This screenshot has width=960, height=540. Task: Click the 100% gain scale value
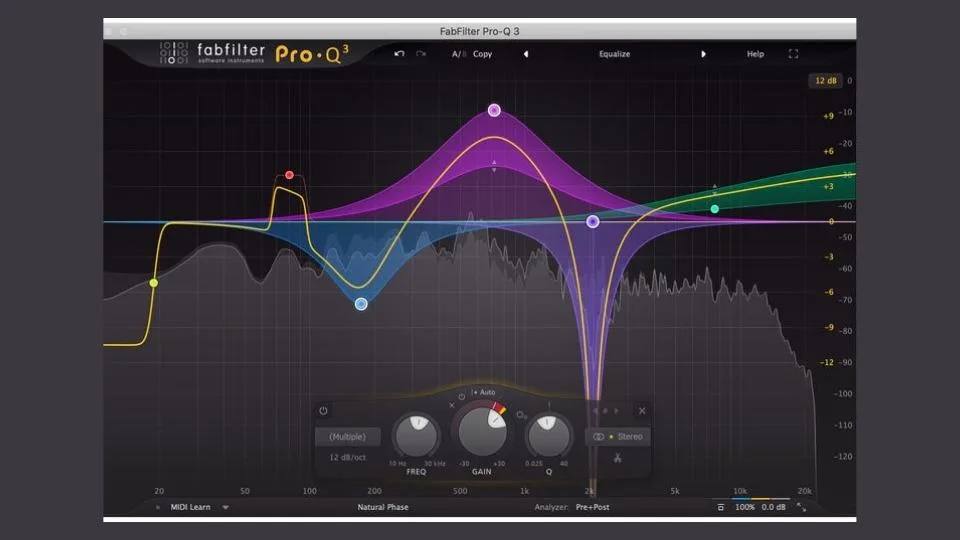[x=744, y=507]
